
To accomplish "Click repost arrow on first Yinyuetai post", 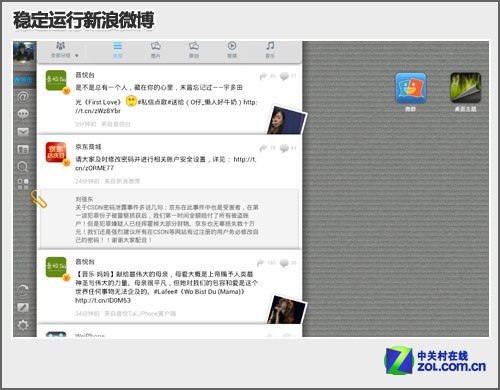I will click(x=263, y=76).
